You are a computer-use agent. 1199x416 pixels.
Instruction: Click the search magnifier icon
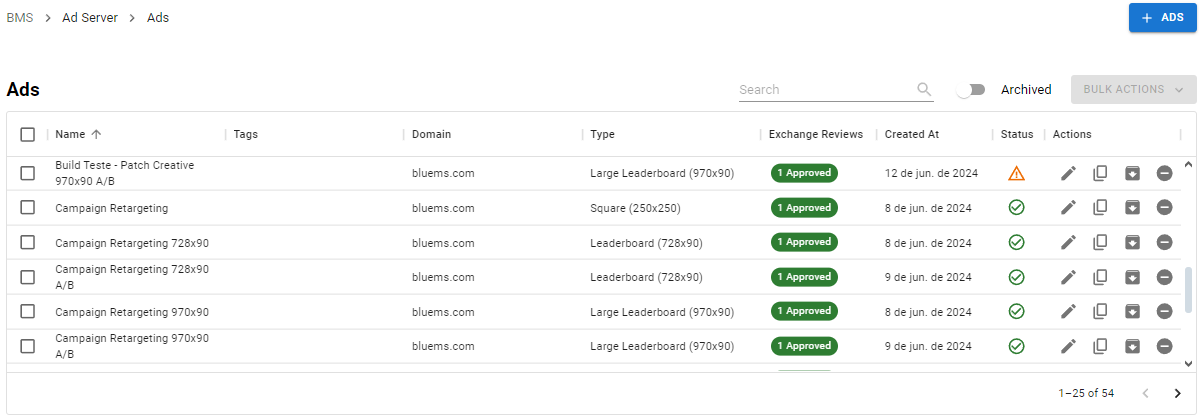point(924,89)
